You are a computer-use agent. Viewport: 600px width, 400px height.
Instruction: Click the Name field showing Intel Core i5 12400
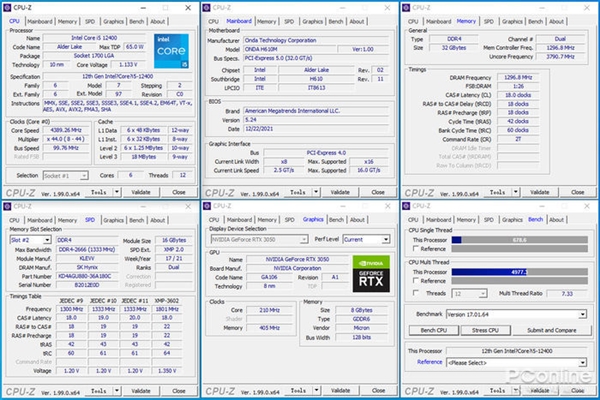[x=94, y=38]
